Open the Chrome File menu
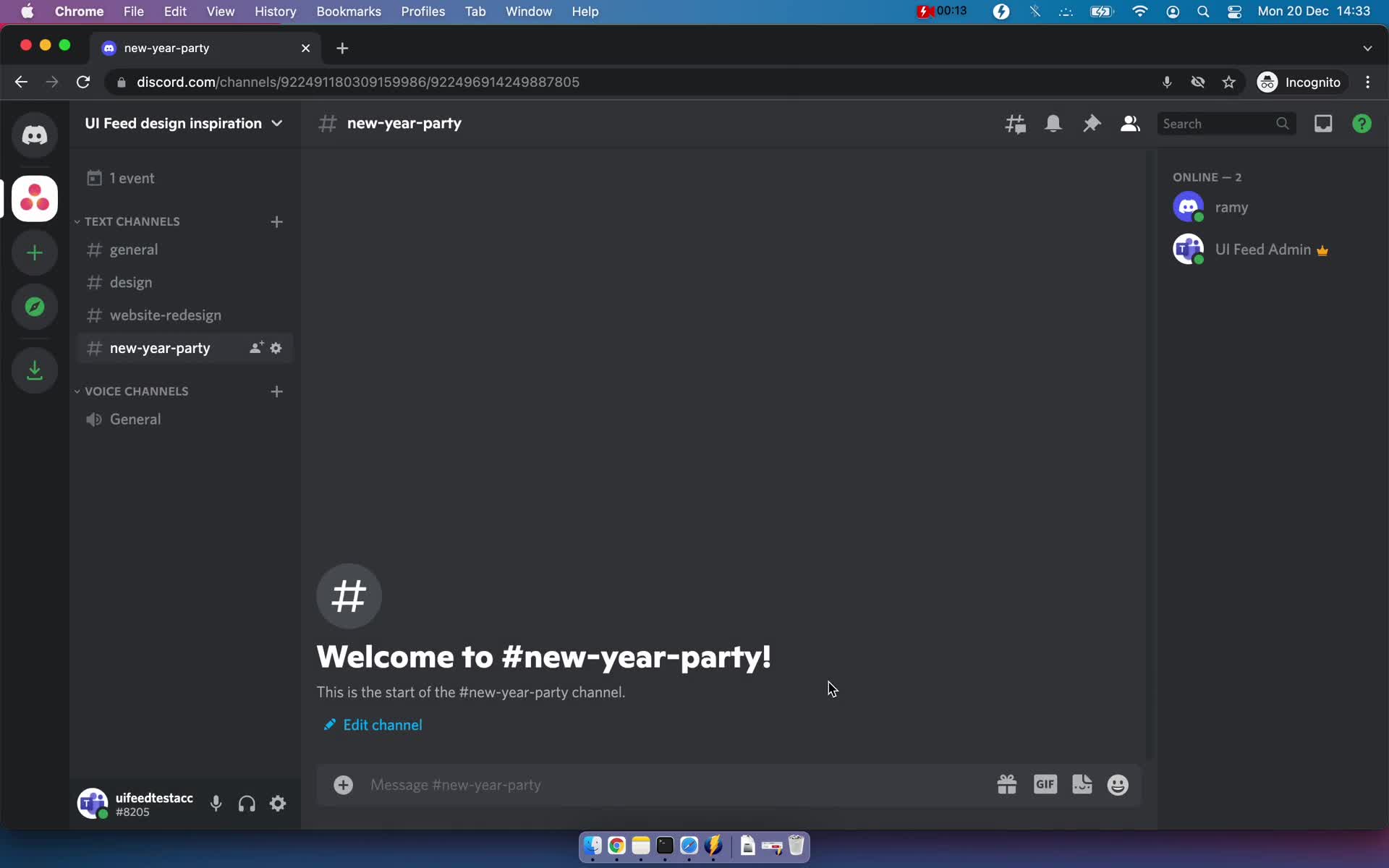This screenshot has width=1389, height=868. 133,12
